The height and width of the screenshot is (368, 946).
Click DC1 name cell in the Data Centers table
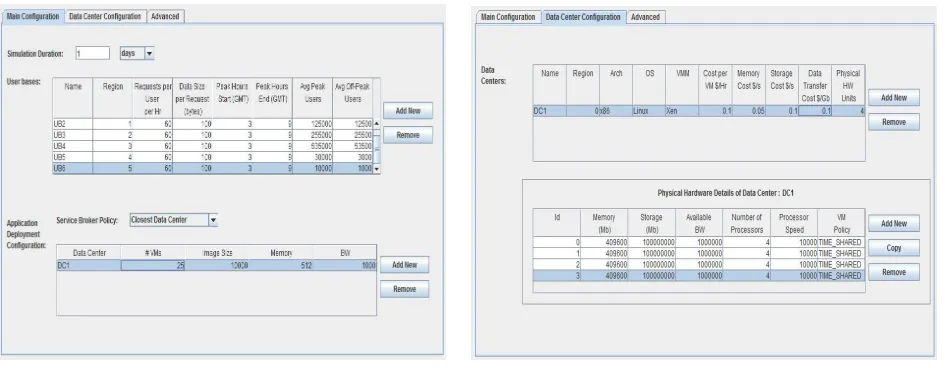point(550,112)
